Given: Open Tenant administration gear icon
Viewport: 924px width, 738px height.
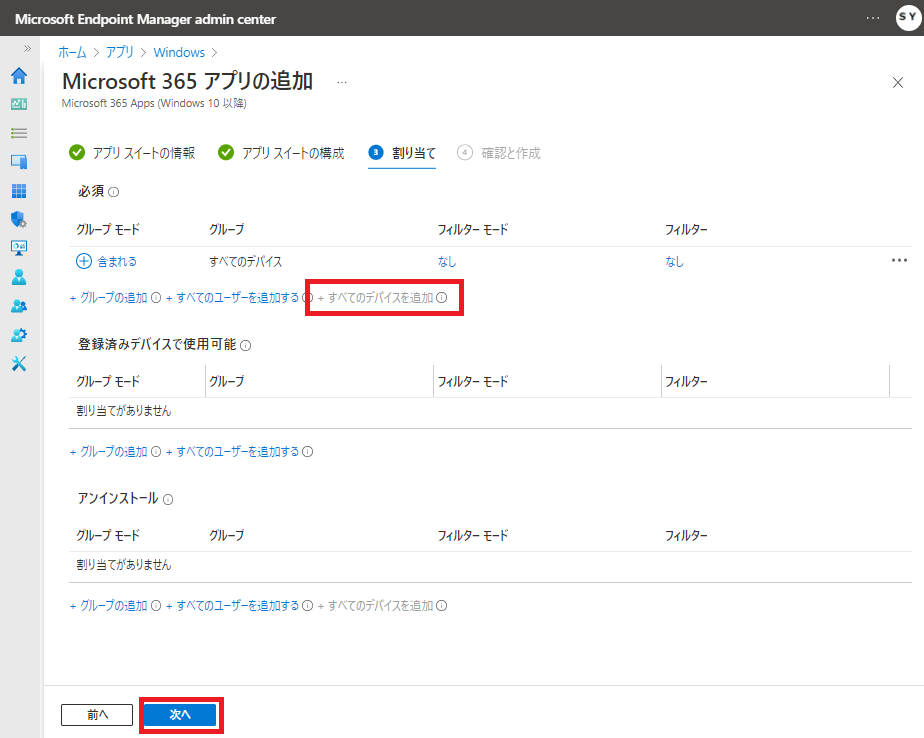Looking at the screenshot, I should (x=19, y=335).
